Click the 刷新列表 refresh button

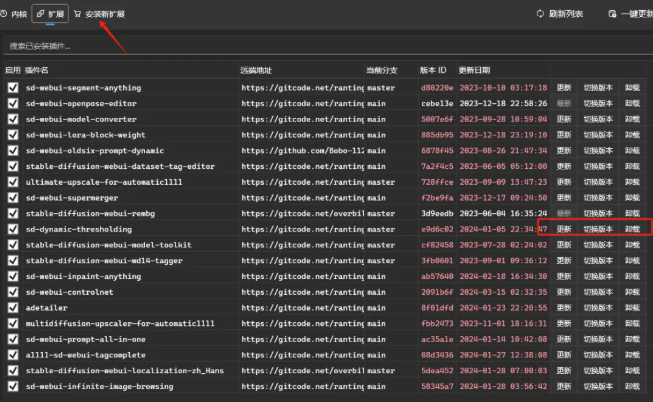pyautogui.click(x=560, y=14)
